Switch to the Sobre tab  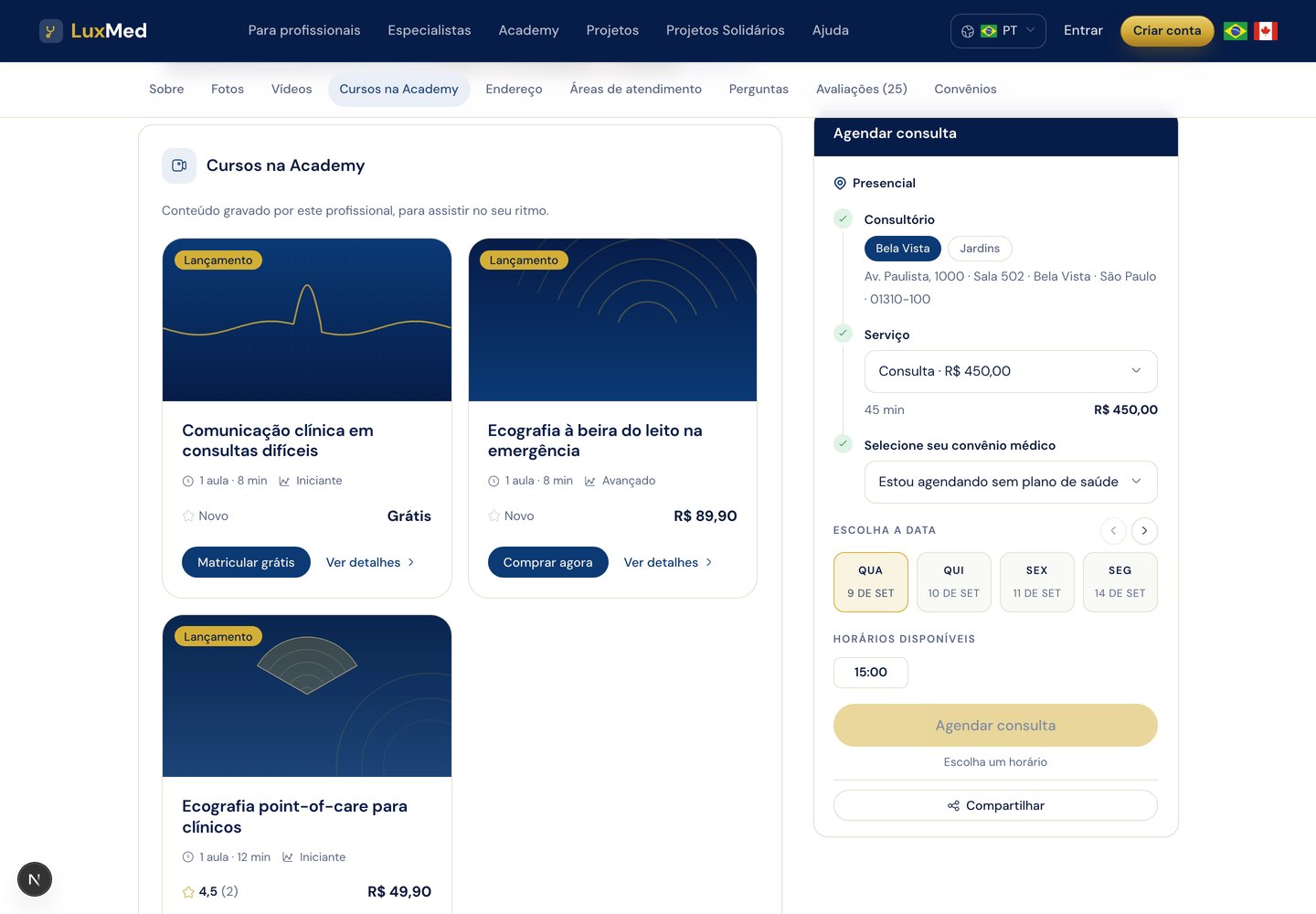(x=166, y=90)
